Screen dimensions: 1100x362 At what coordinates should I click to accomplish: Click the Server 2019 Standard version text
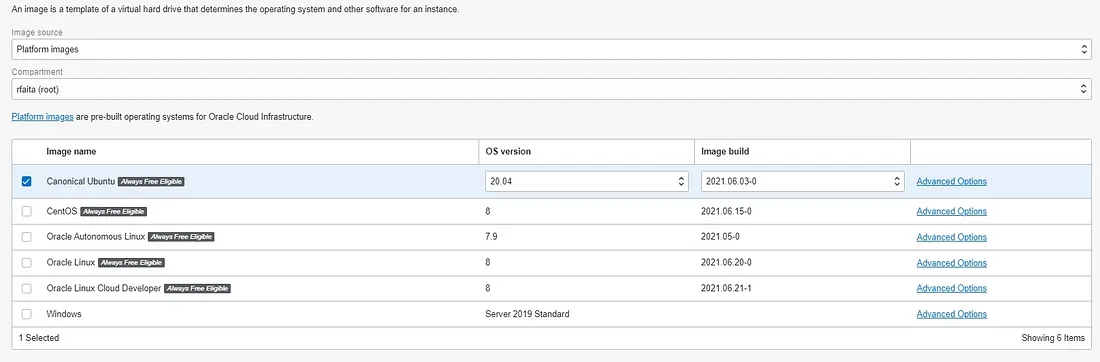[x=527, y=314]
